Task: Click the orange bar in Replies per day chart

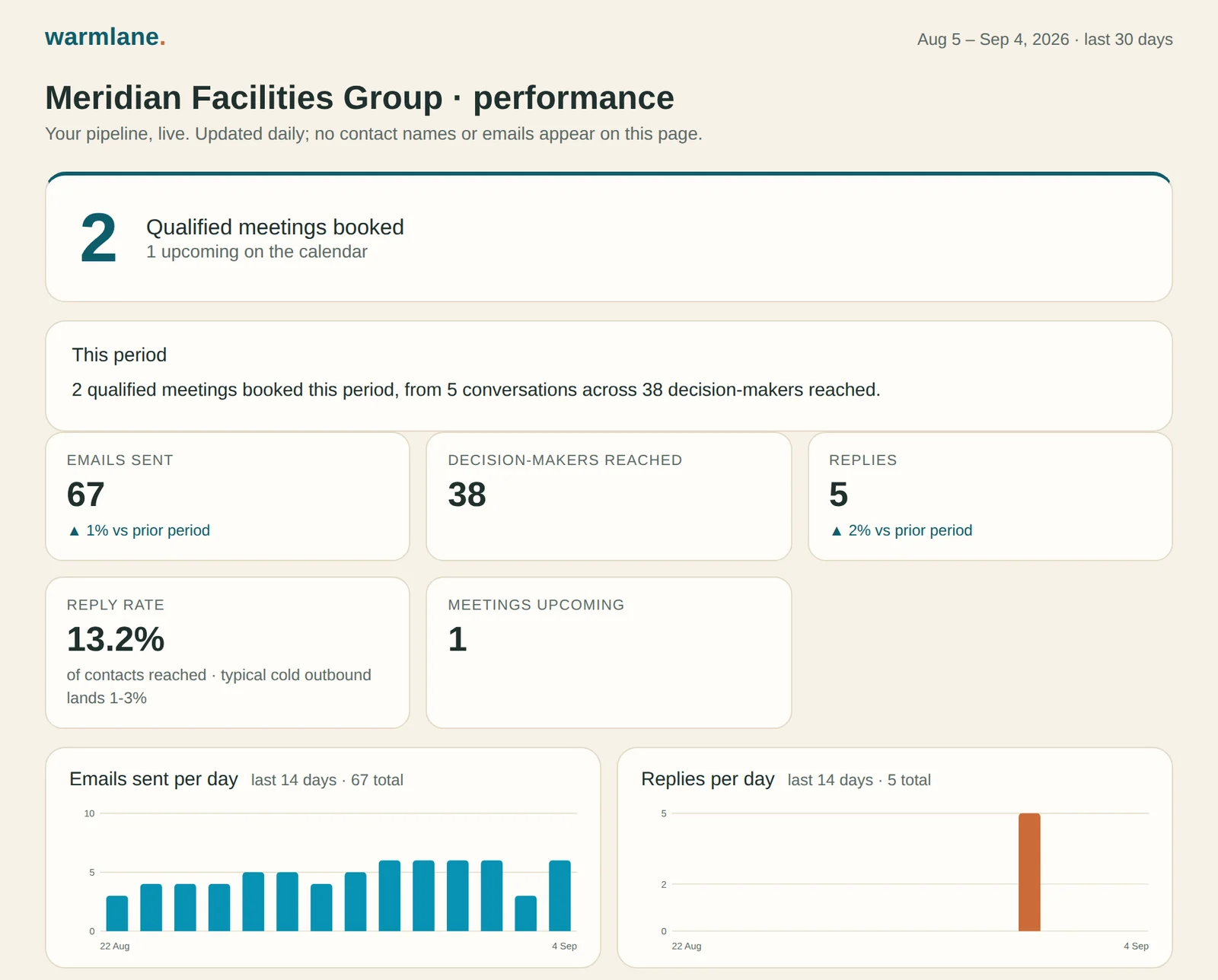Action: click(x=1029, y=872)
